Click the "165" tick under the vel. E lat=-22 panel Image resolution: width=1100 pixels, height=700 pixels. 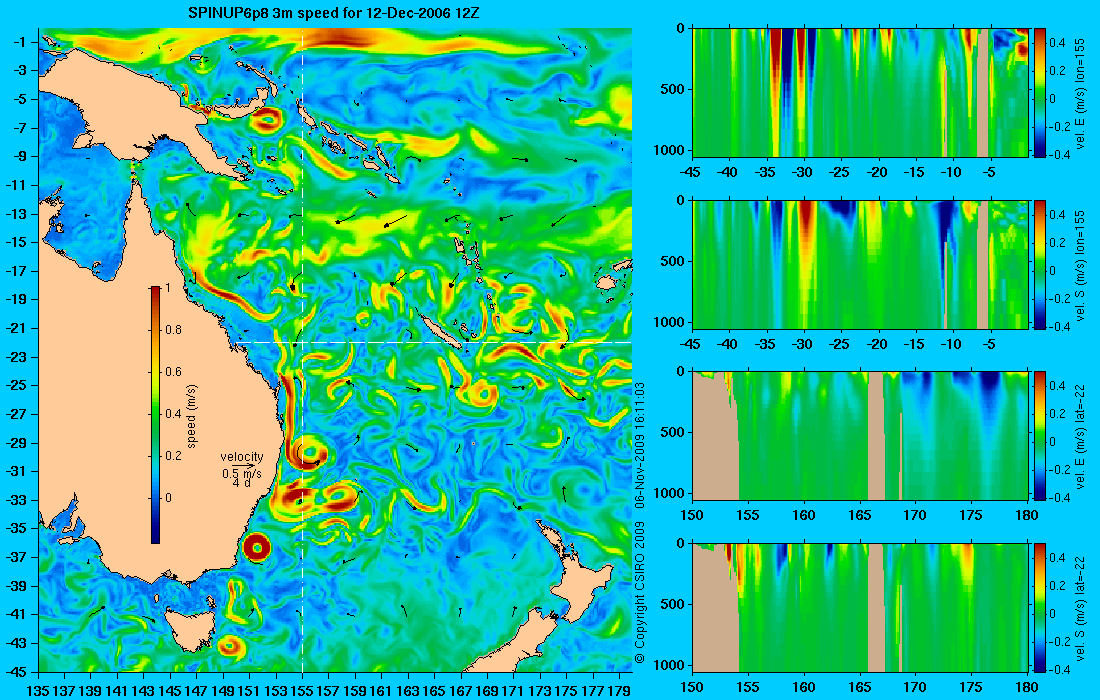pyautogui.click(x=860, y=516)
